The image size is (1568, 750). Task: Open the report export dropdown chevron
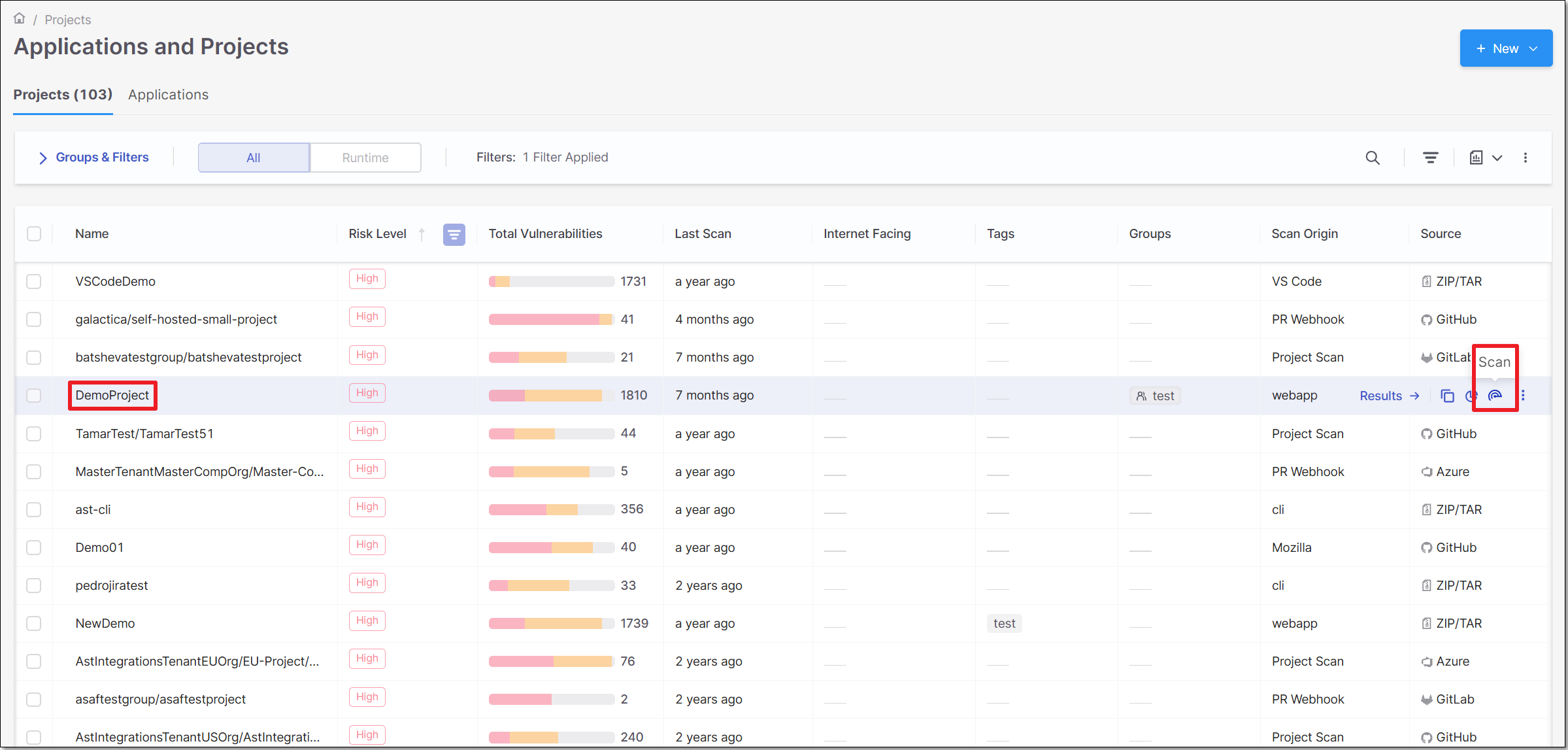click(1497, 158)
